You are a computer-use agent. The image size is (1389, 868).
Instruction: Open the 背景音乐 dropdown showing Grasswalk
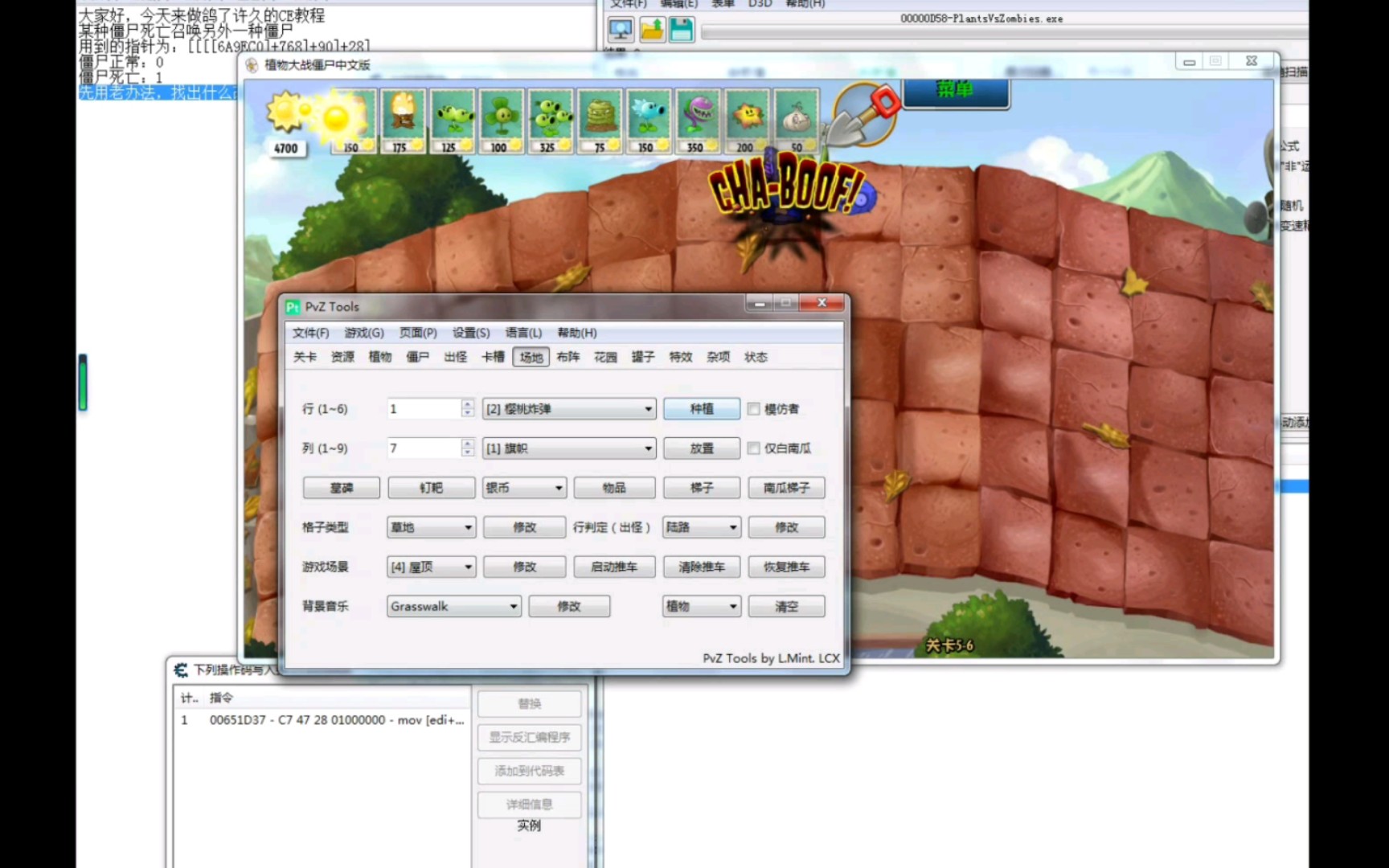pos(454,606)
